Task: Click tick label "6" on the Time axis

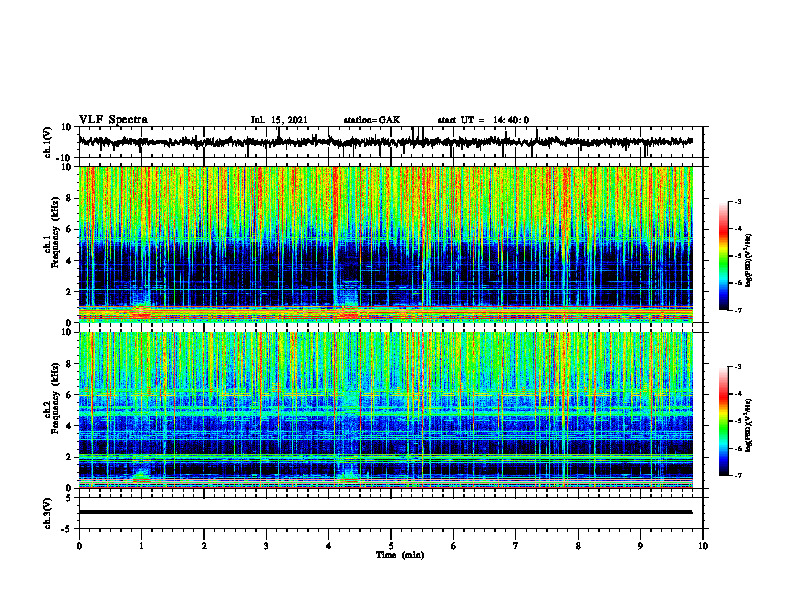Action: tap(454, 546)
